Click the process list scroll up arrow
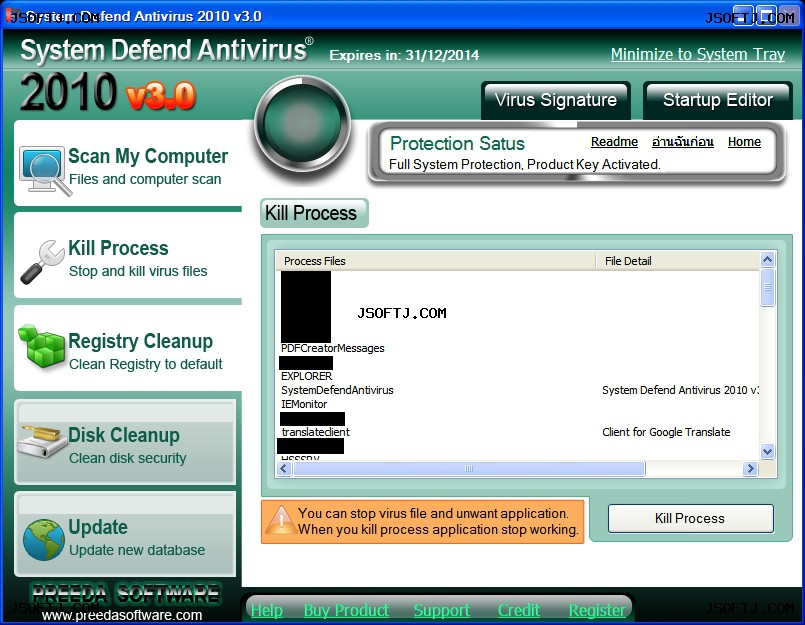Image resolution: width=805 pixels, height=625 pixels. coord(768,259)
